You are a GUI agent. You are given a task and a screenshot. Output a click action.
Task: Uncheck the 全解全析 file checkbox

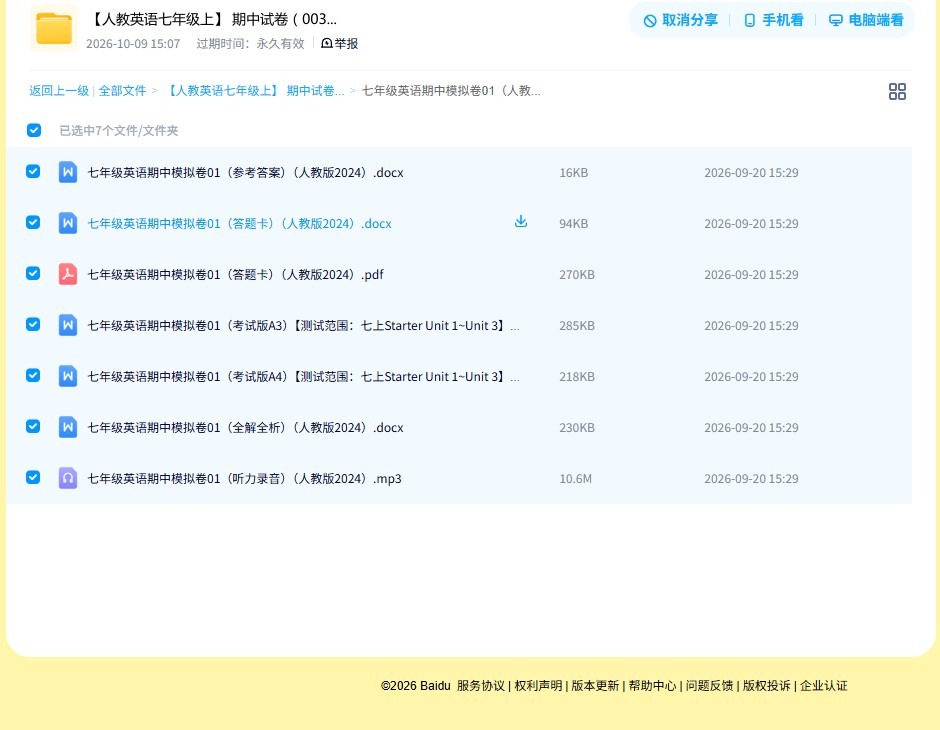coord(33,427)
